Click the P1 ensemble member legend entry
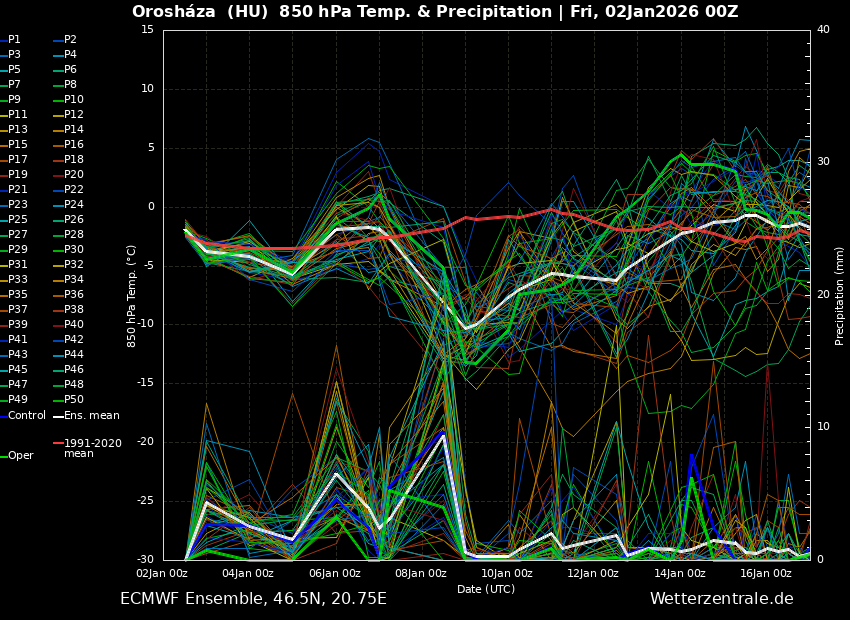The height and width of the screenshot is (620, 850). pos(14,40)
